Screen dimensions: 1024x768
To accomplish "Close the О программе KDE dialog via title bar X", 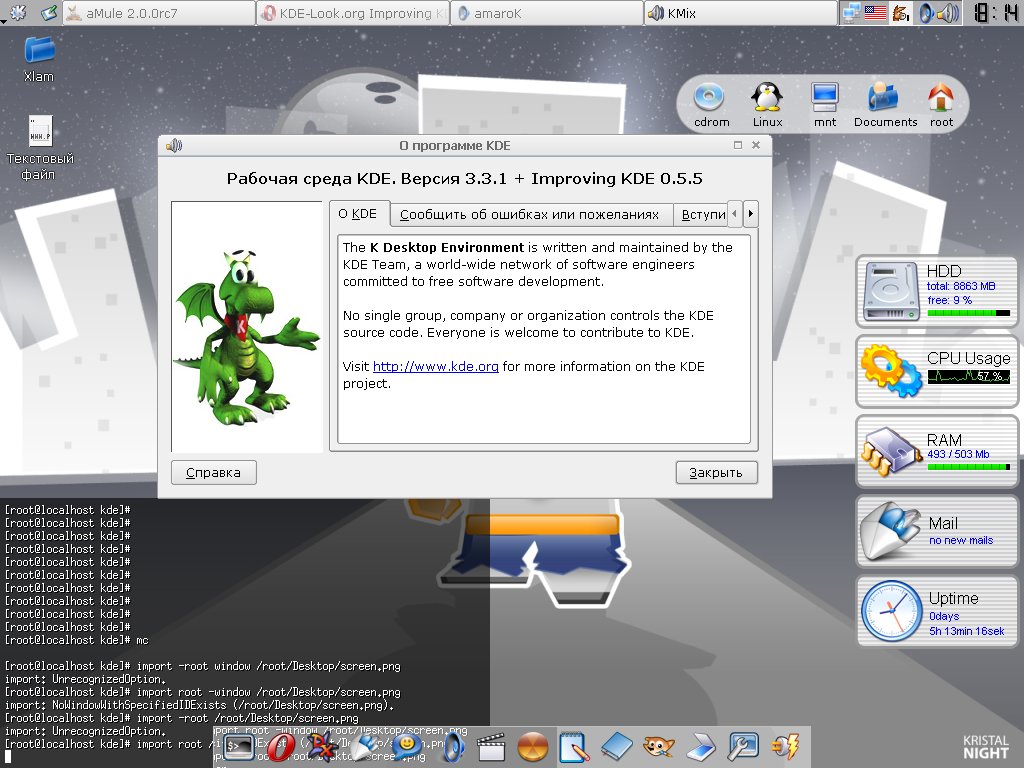I will coord(756,145).
